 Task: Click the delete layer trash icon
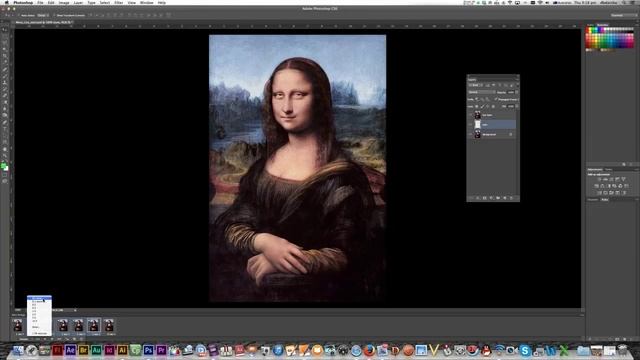(511, 198)
